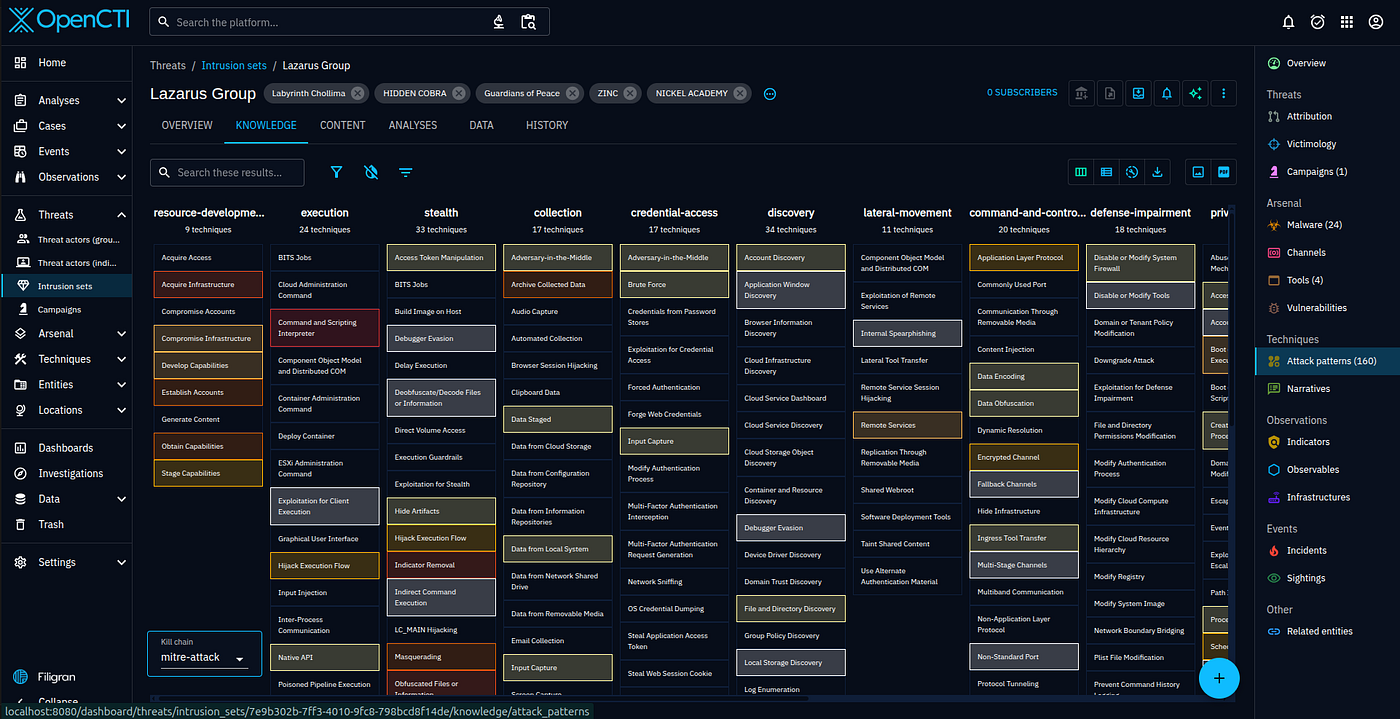Export matrix as image

(x=1198, y=172)
